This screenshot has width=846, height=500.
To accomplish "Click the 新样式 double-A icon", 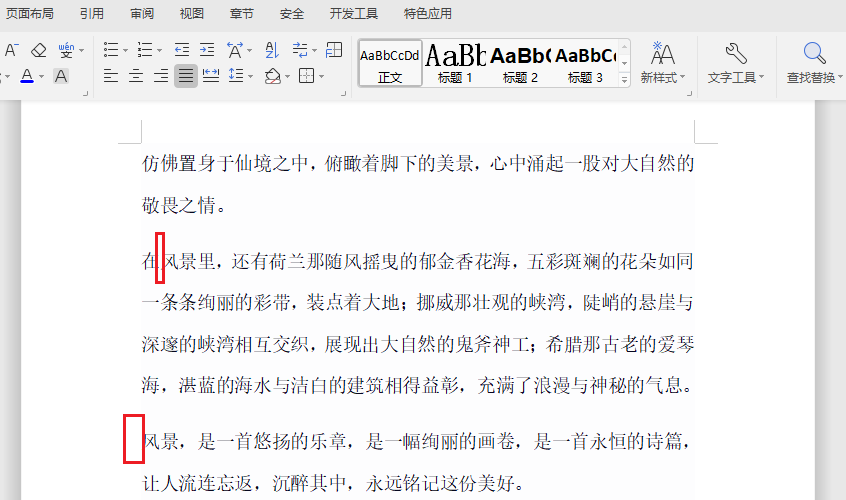I will 663,53.
